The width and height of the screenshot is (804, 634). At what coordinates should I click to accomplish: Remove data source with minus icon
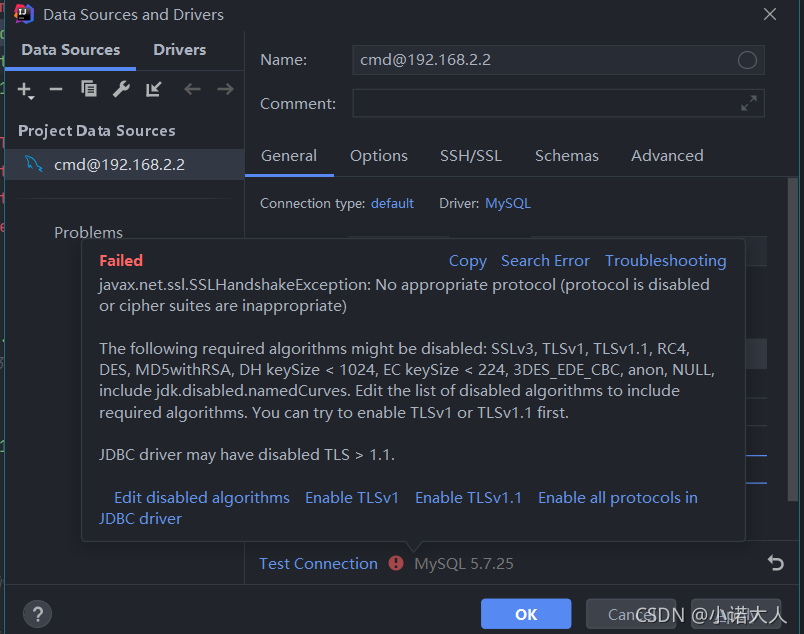pos(56,89)
